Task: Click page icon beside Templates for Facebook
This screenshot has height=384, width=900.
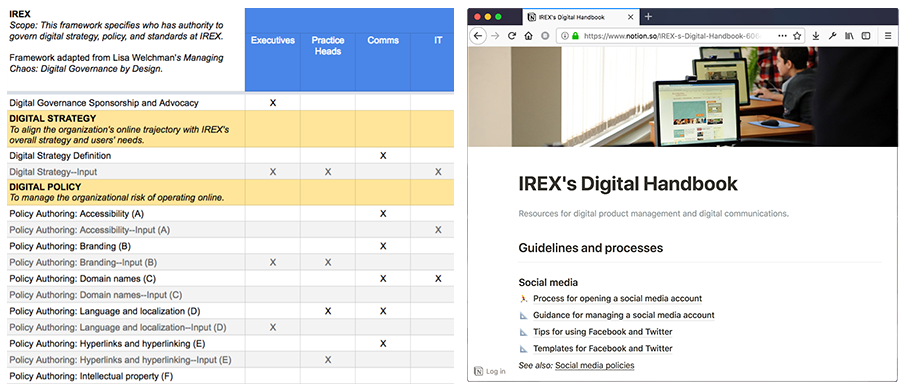Action: [x=523, y=348]
